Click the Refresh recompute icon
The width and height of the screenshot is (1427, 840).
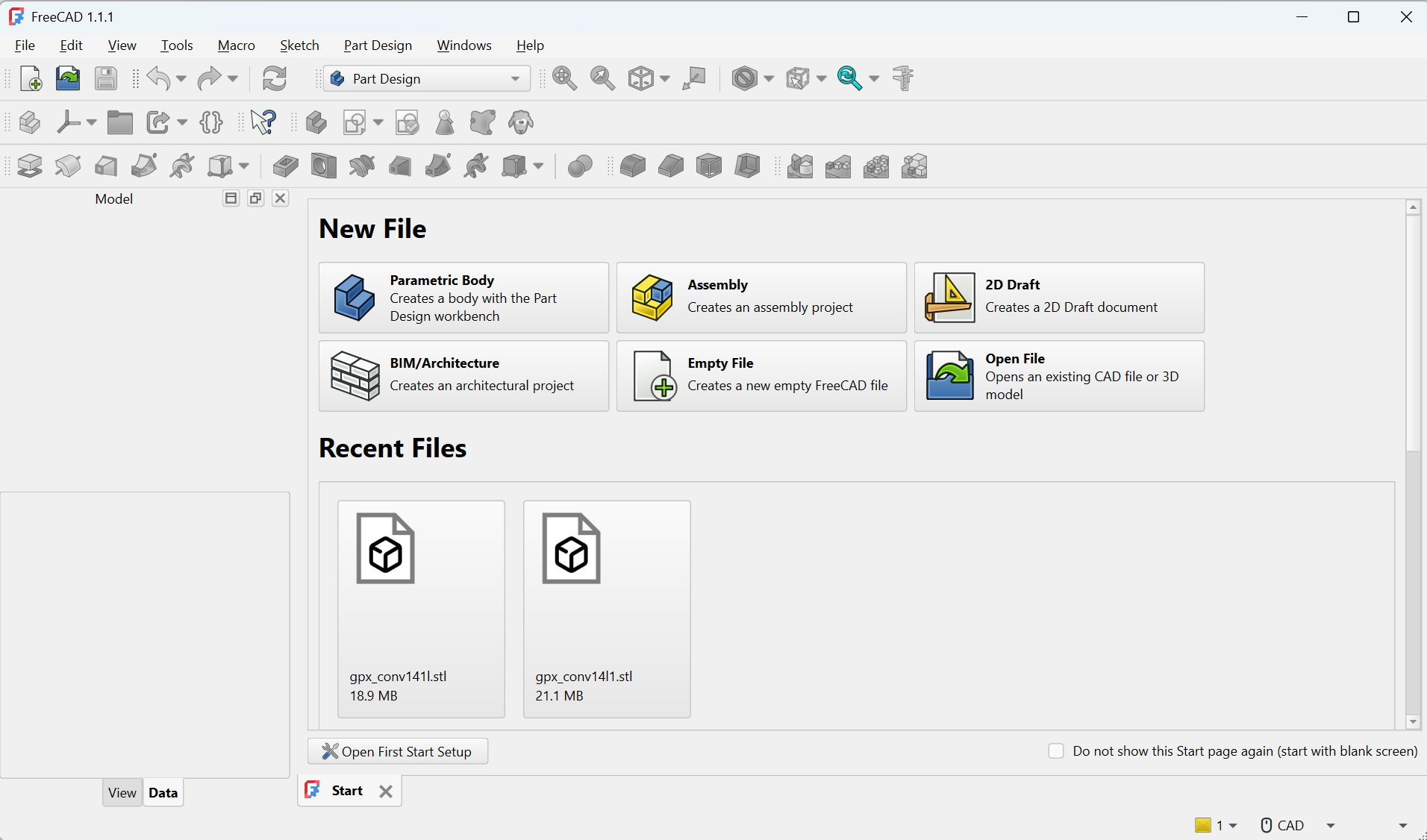click(x=275, y=78)
